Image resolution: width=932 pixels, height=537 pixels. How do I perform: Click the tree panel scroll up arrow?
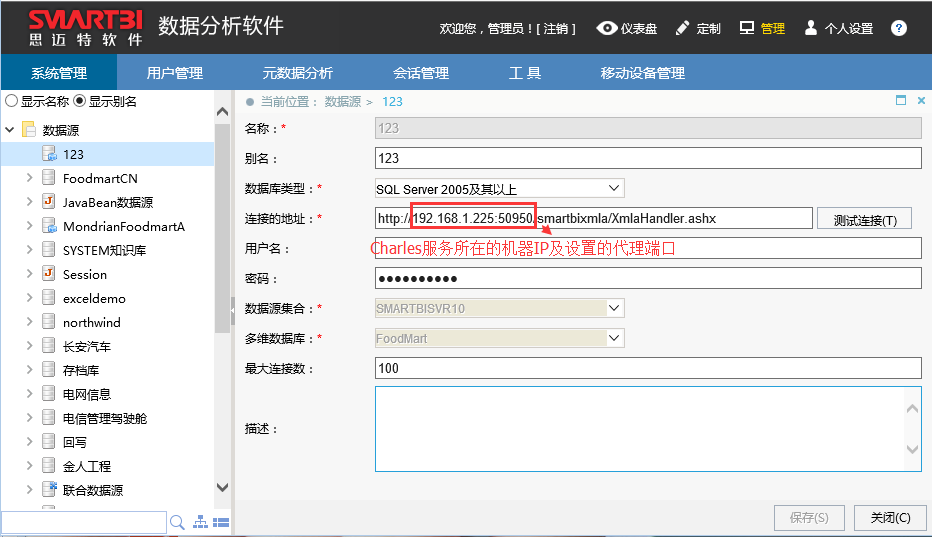[x=222, y=111]
